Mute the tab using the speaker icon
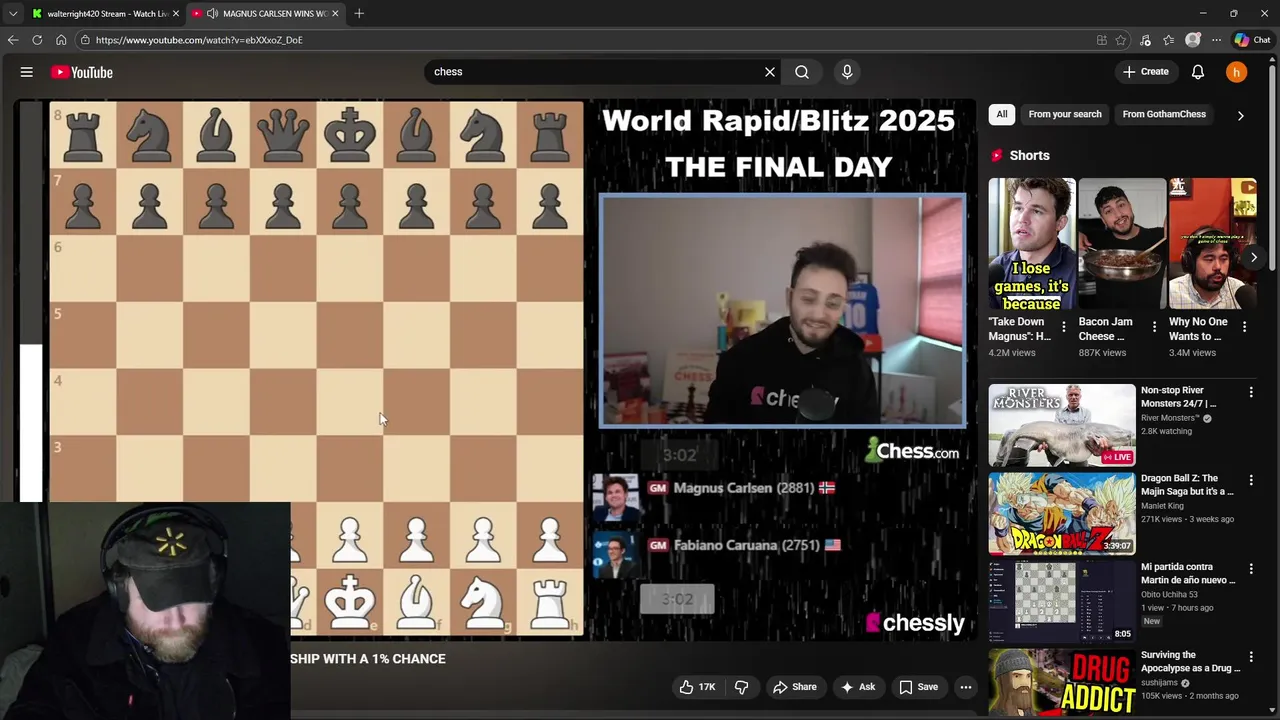The image size is (1280, 720). [212, 13]
